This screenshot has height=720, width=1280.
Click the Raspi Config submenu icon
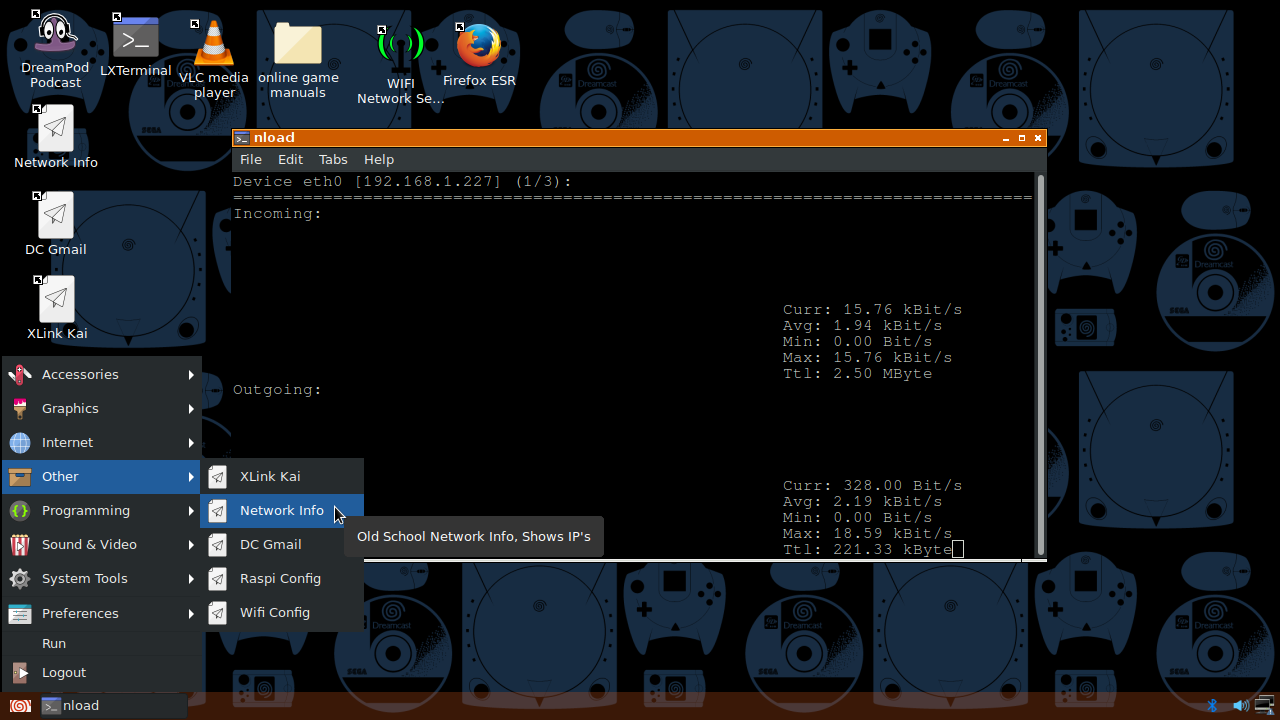click(x=217, y=579)
